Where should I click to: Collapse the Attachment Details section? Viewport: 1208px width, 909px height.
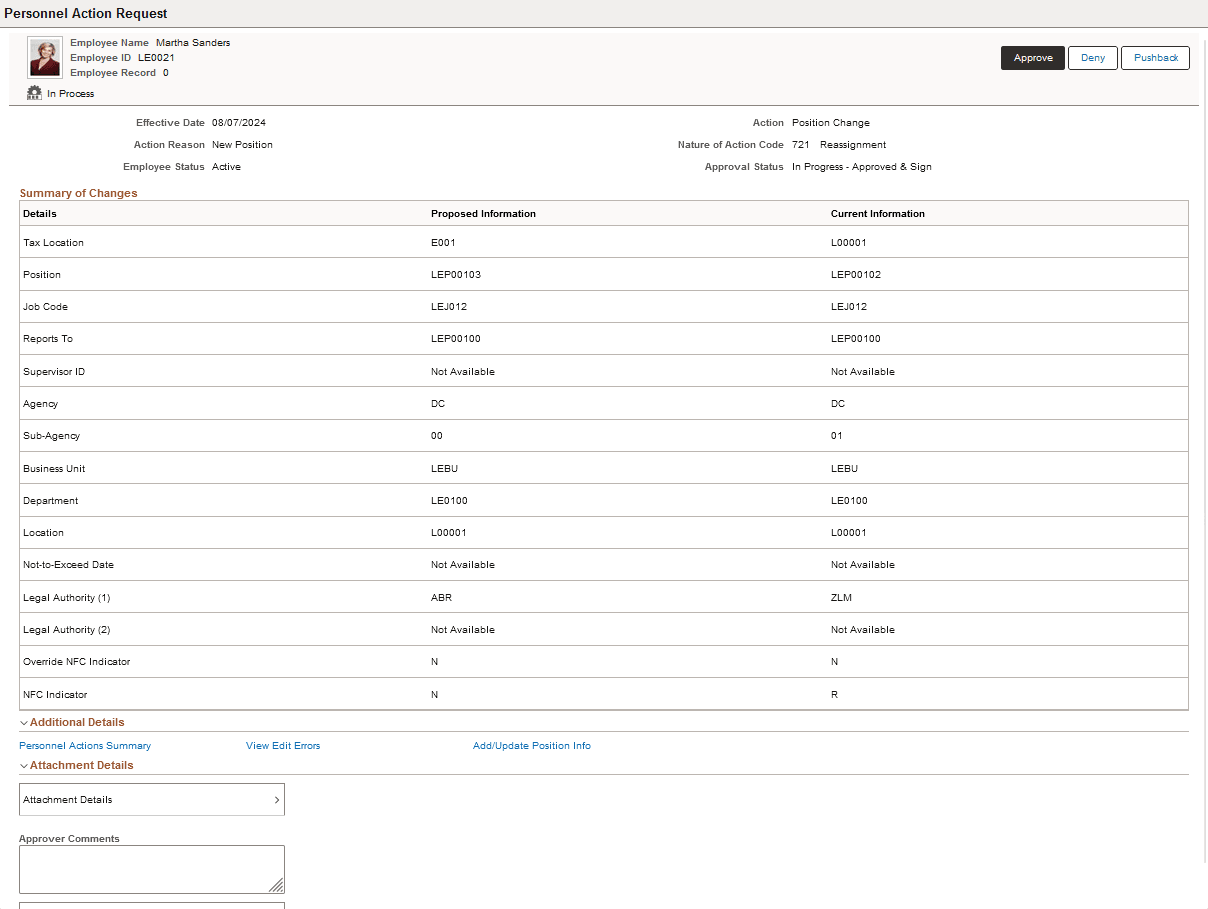(24, 765)
